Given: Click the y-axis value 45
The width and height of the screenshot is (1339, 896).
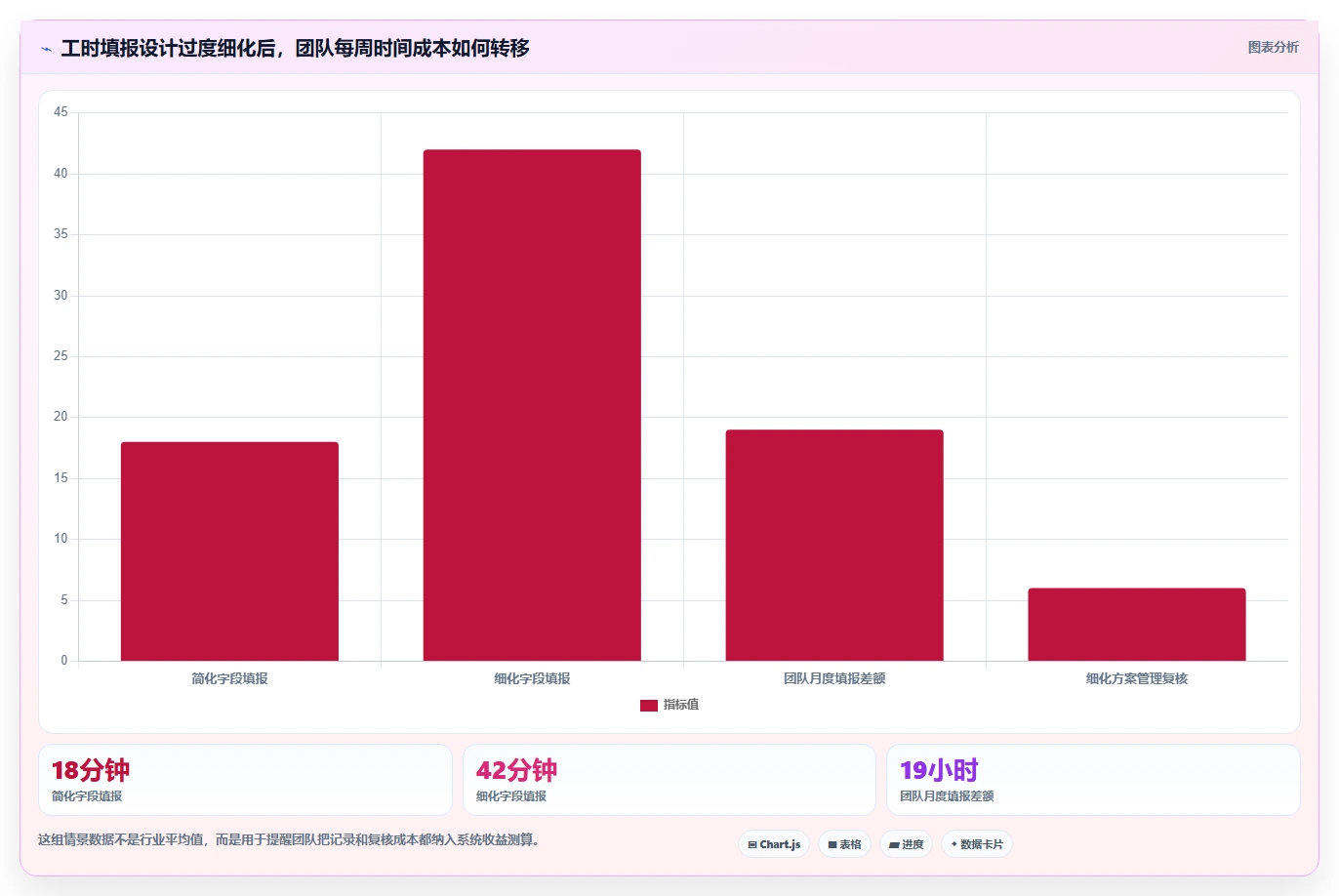Looking at the screenshot, I should pos(61,112).
